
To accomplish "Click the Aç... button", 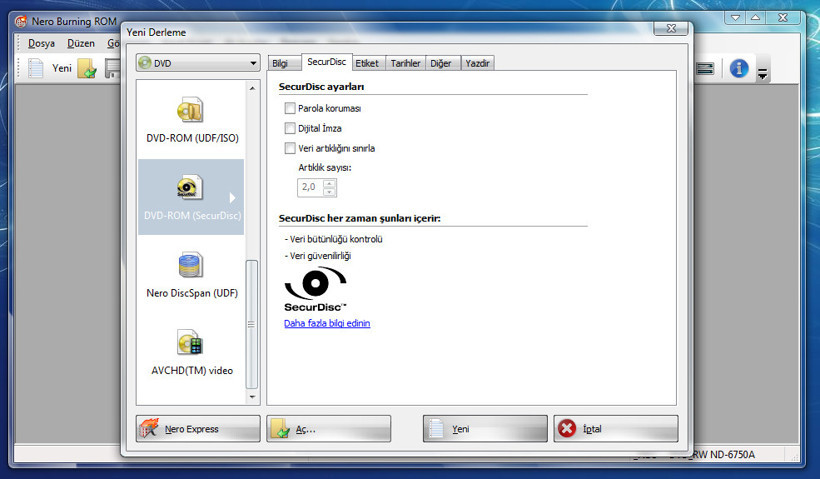I will 328,429.
